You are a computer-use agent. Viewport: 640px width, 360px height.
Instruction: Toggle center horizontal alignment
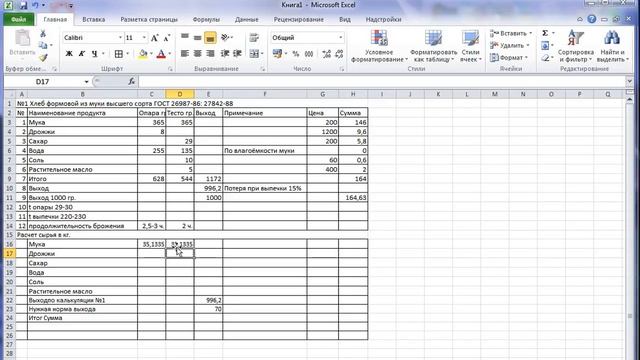click(198, 53)
